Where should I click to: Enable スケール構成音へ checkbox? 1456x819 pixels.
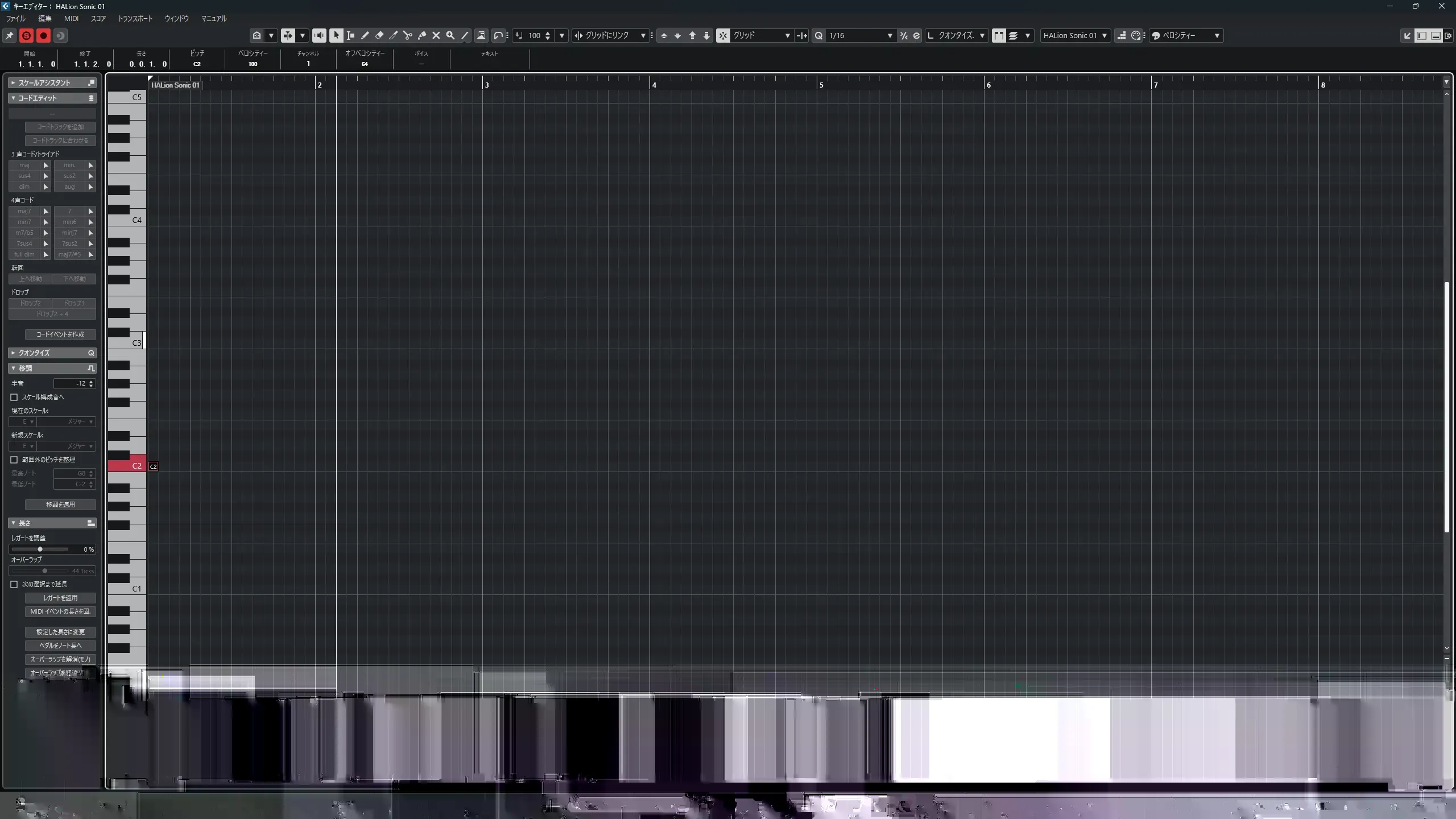pyautogui.click(x=14, y=397)
